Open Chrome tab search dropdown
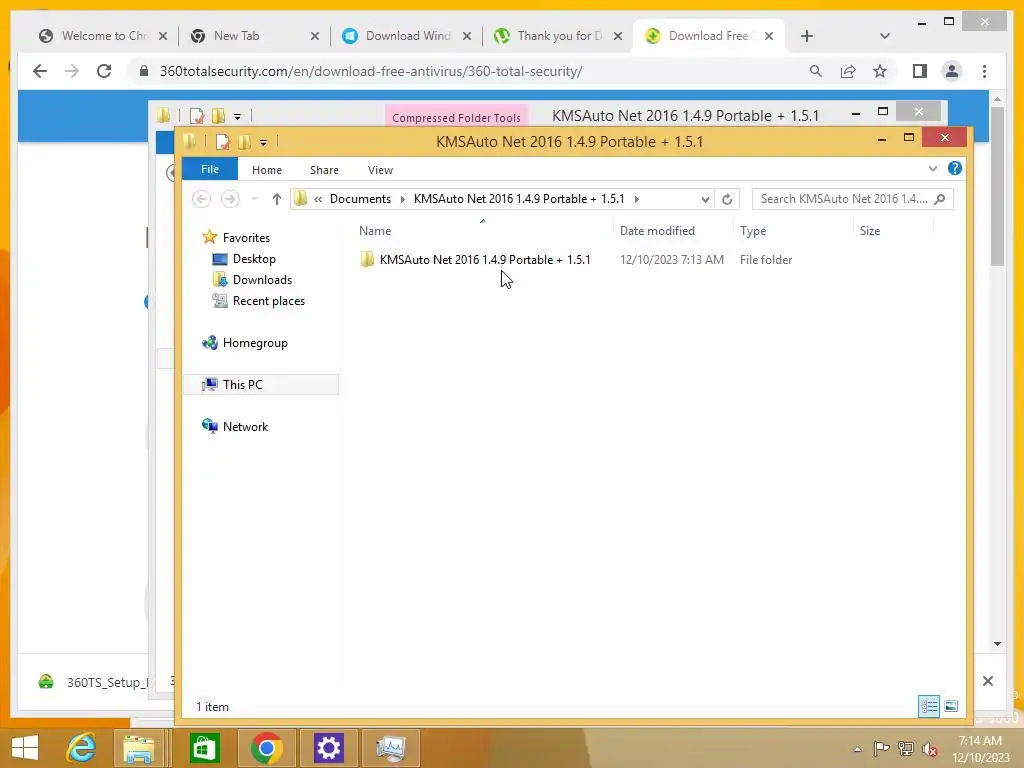 (884, 36)
